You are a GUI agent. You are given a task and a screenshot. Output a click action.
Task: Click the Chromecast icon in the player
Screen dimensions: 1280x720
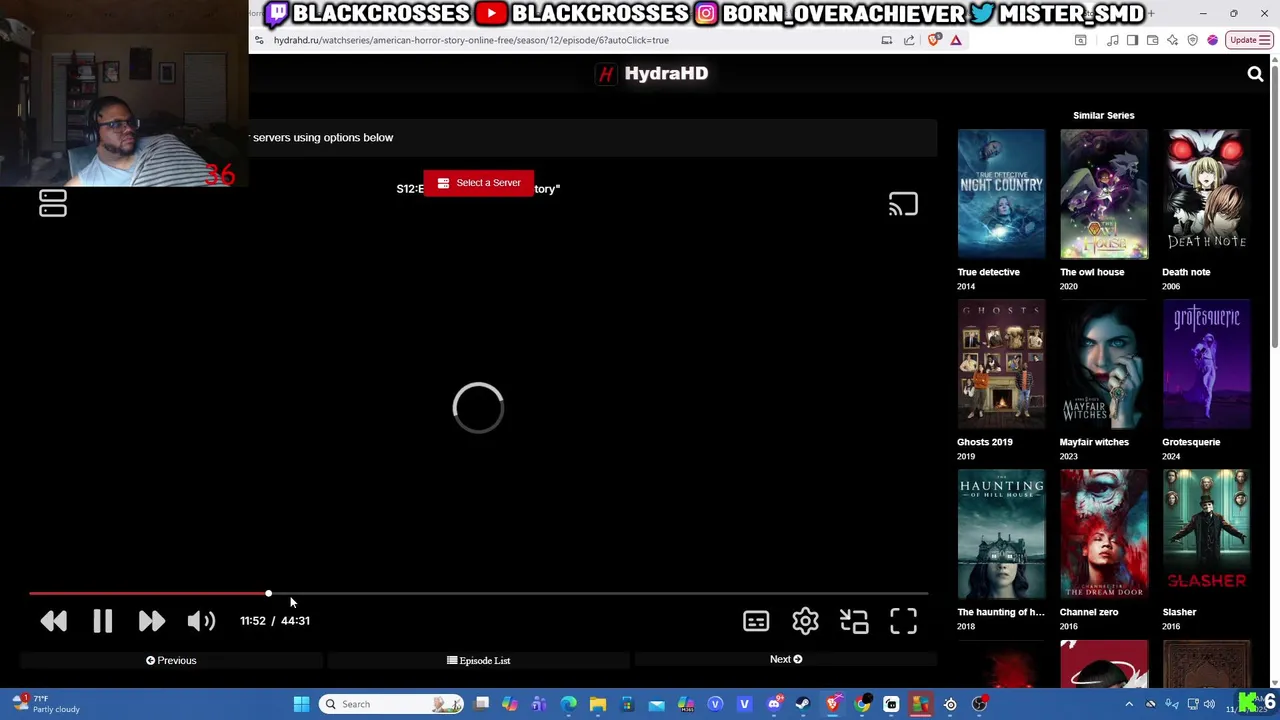(903, 204)
